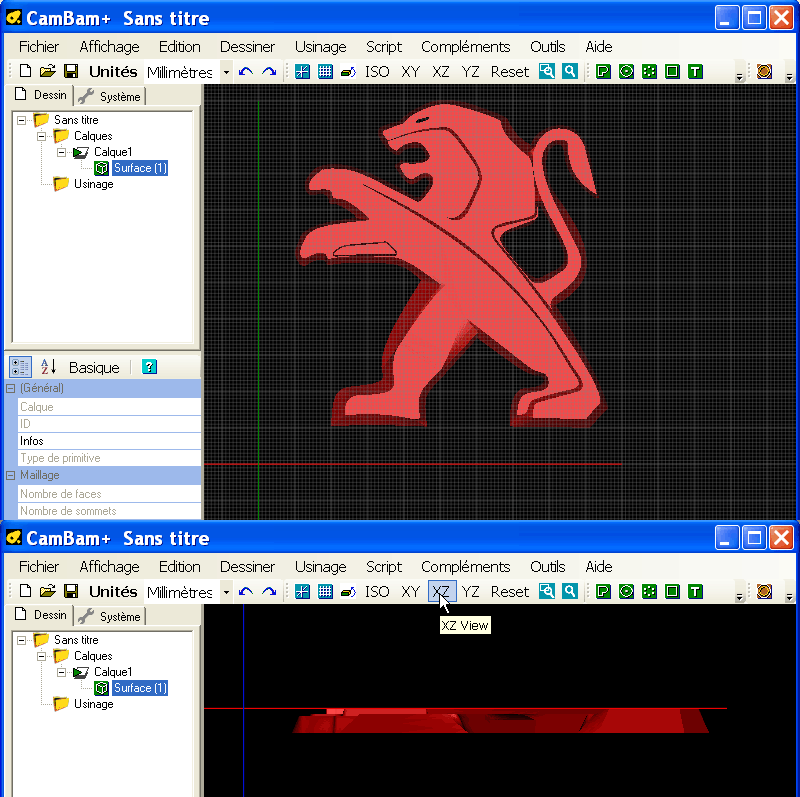Image resolution: width=800 pixels, height=797 pixels.
Task: Switch to Dessin tab in top window
Action: pos(41,95)
